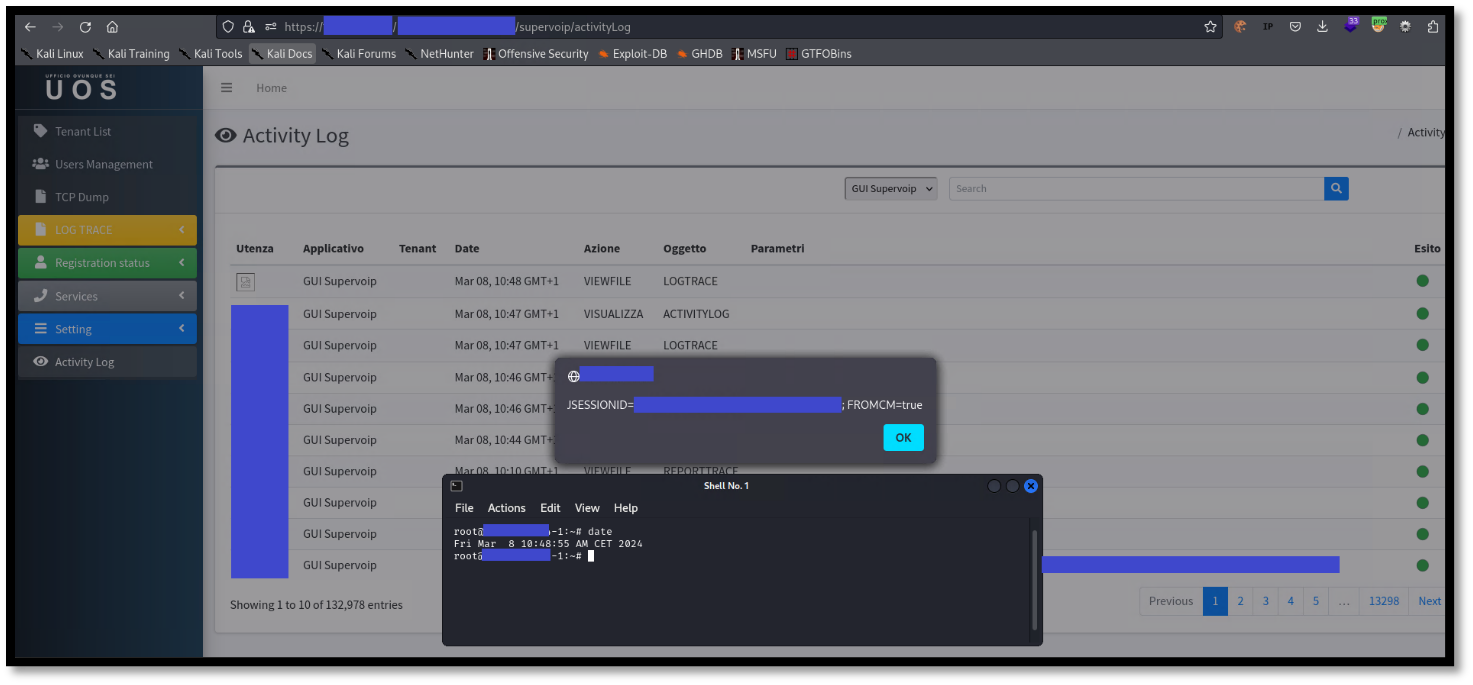Open TCP Dump in the sidebar

point(107,197)
